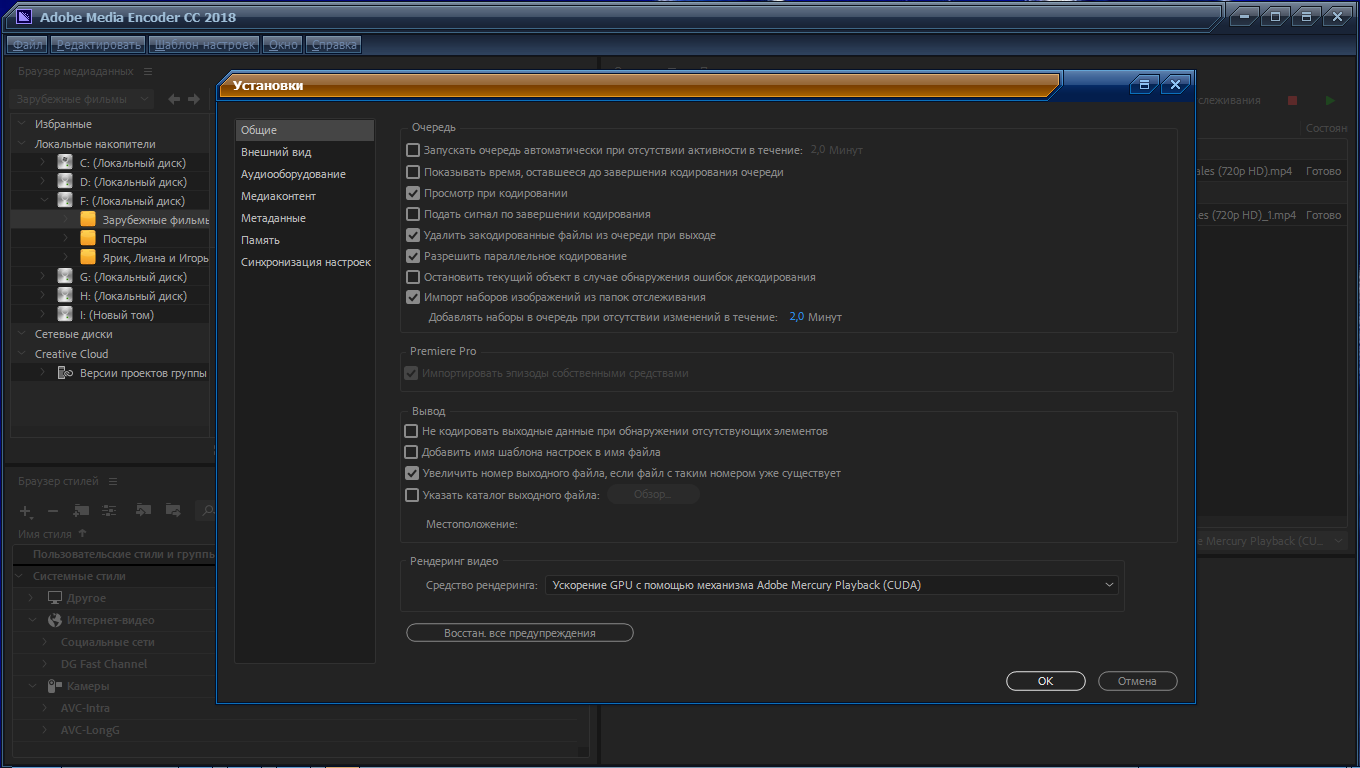
Task: Click the Зарубежные фильмы folder icon
Action: click(88, 220)
